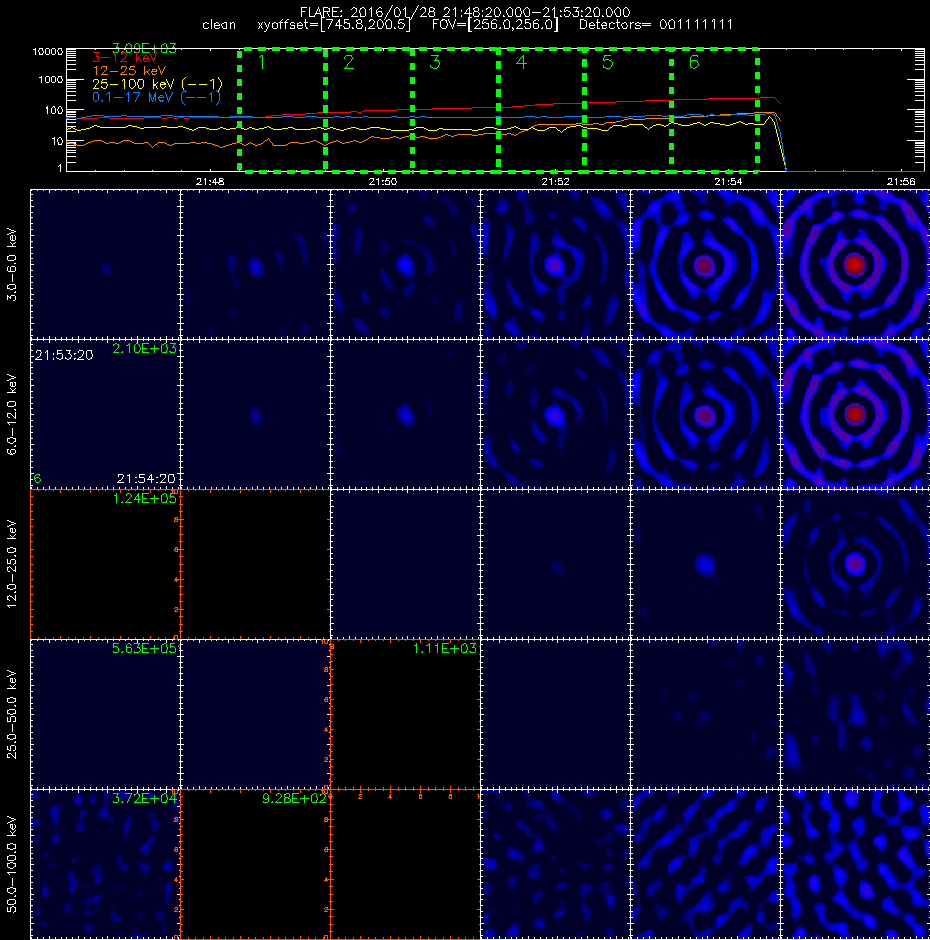This screenshot has height=940, width=930.
Task: Open the 3.0-6.0 keV image for interval 3
Action: 405,264
